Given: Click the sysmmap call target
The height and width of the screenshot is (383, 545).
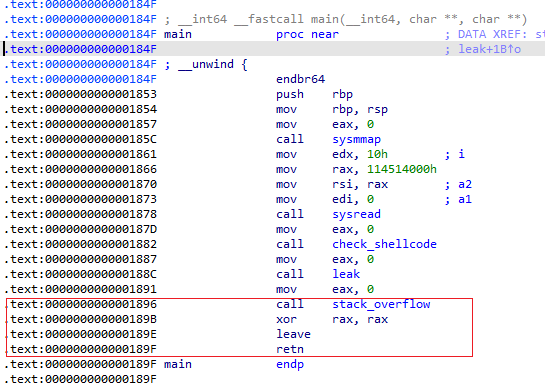Looking at the screenshot, I should [356, 139].
